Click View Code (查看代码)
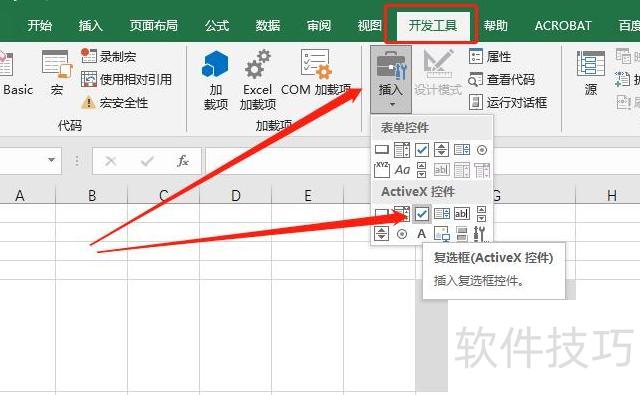 [502, 79]
